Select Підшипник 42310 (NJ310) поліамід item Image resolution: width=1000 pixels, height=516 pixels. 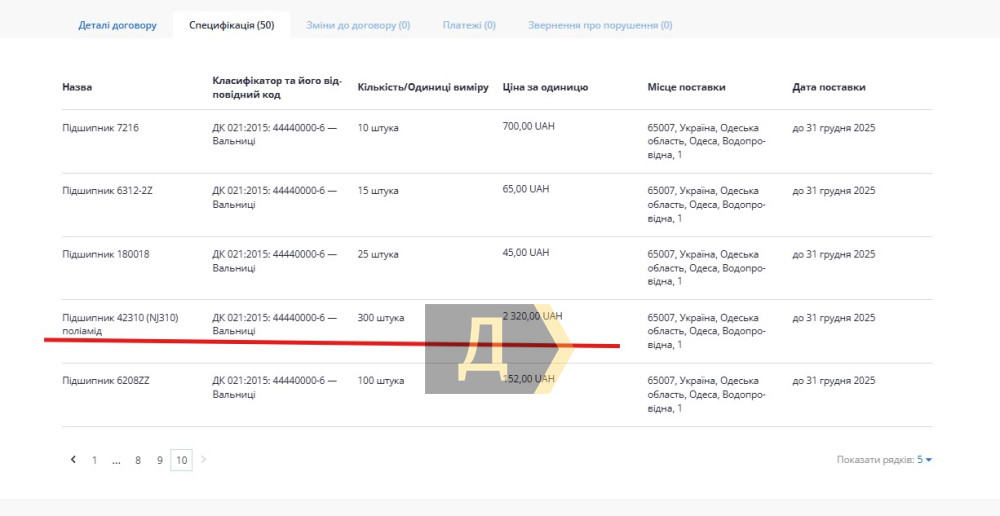tap(120, 324)
